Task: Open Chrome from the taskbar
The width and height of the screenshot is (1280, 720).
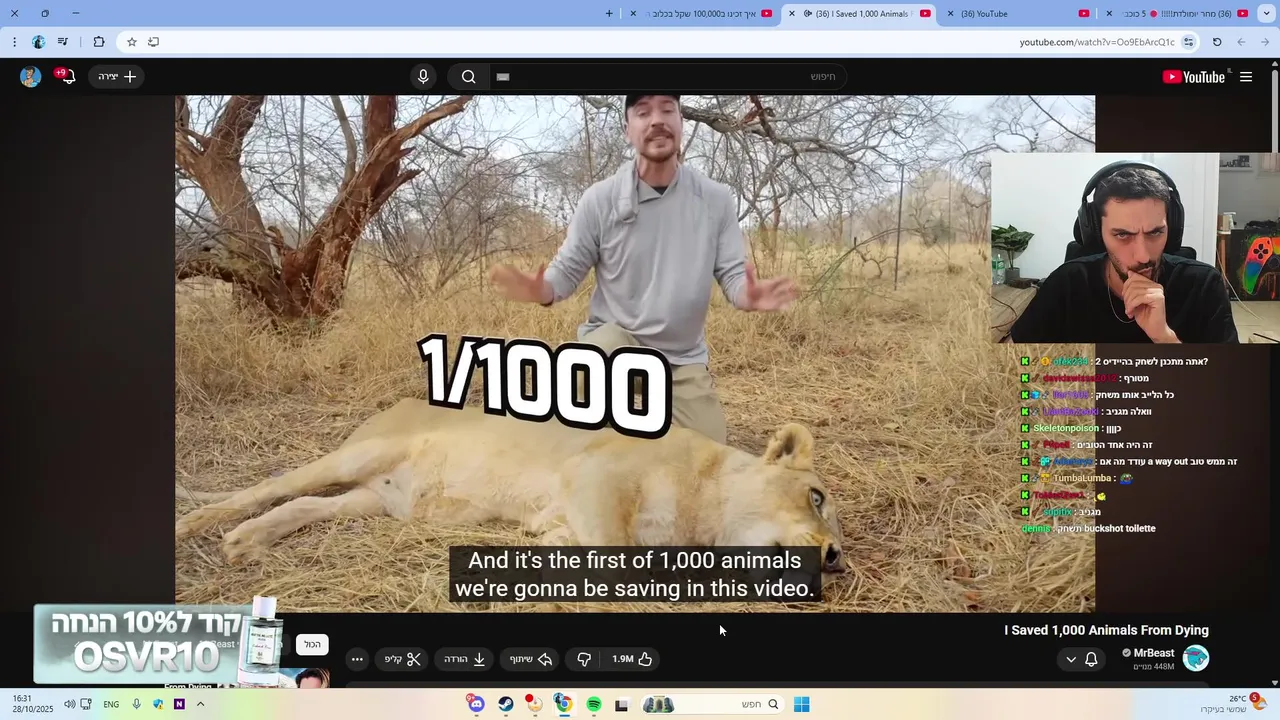Action: pos(563,704)
